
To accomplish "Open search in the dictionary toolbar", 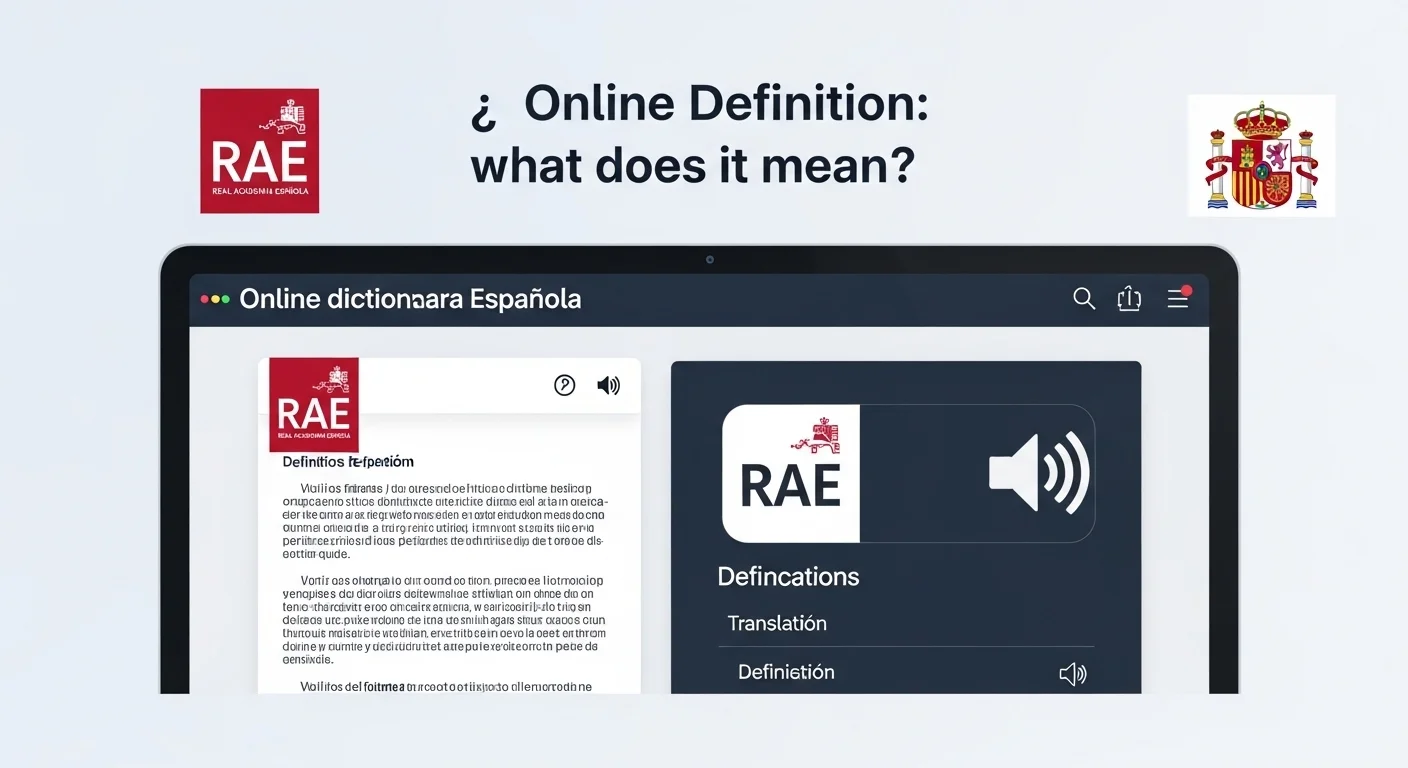I will click(1084, 298).
